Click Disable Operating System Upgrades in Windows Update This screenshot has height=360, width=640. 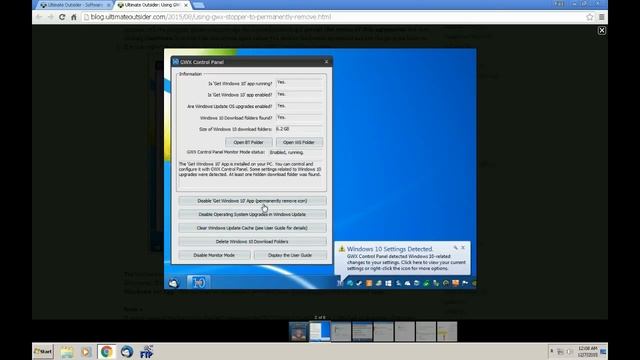252,214
